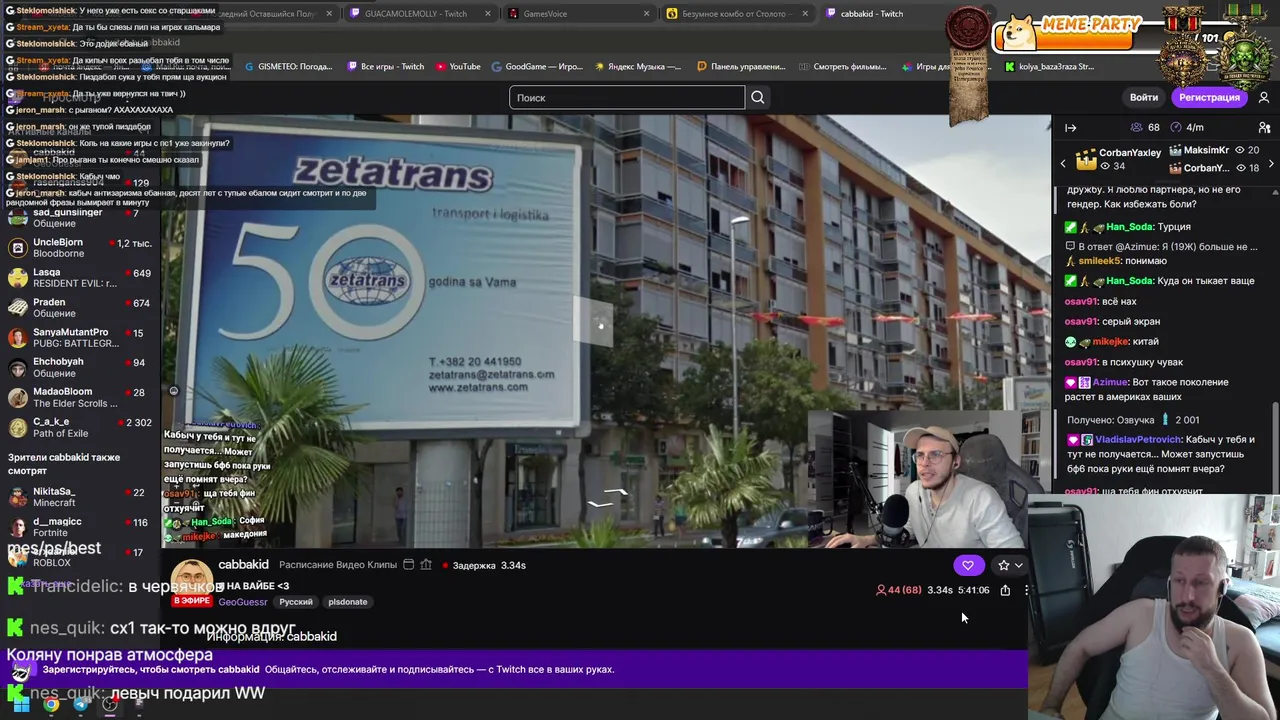Open sad_gunslinger channel in sidebar

point(80,218)
